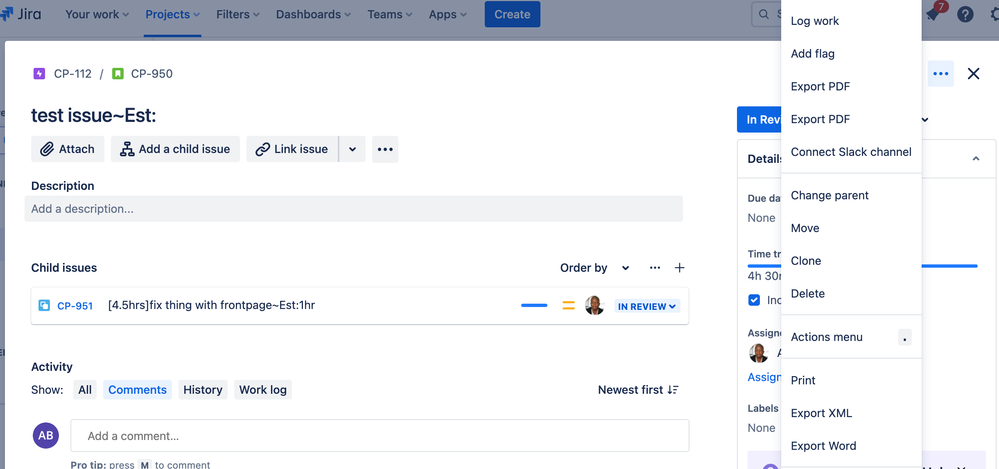Toggle the Include checkbox under Time tracking
Viewport: 999px width, 469px height.
point(754,299)
